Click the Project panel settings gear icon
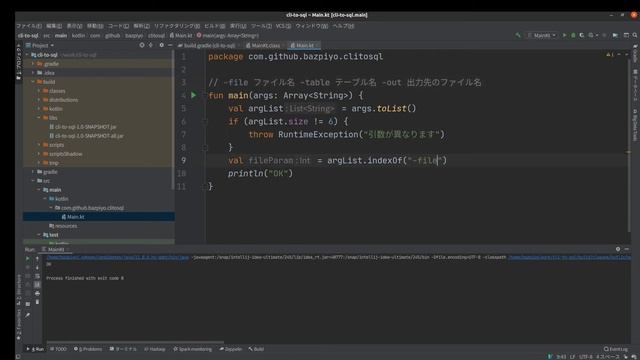 point(161,45)
